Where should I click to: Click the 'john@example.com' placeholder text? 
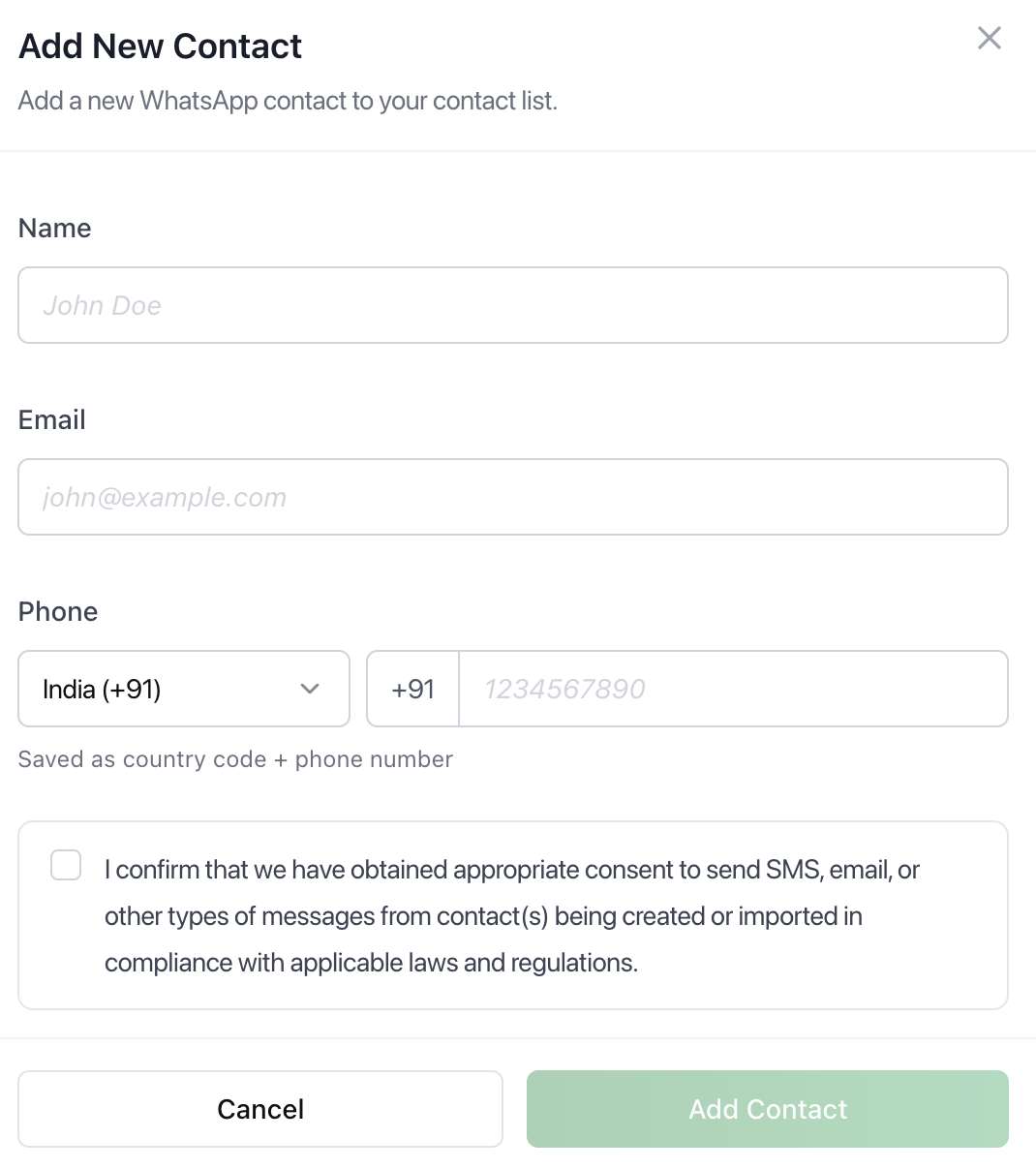(x=165, y=497)
